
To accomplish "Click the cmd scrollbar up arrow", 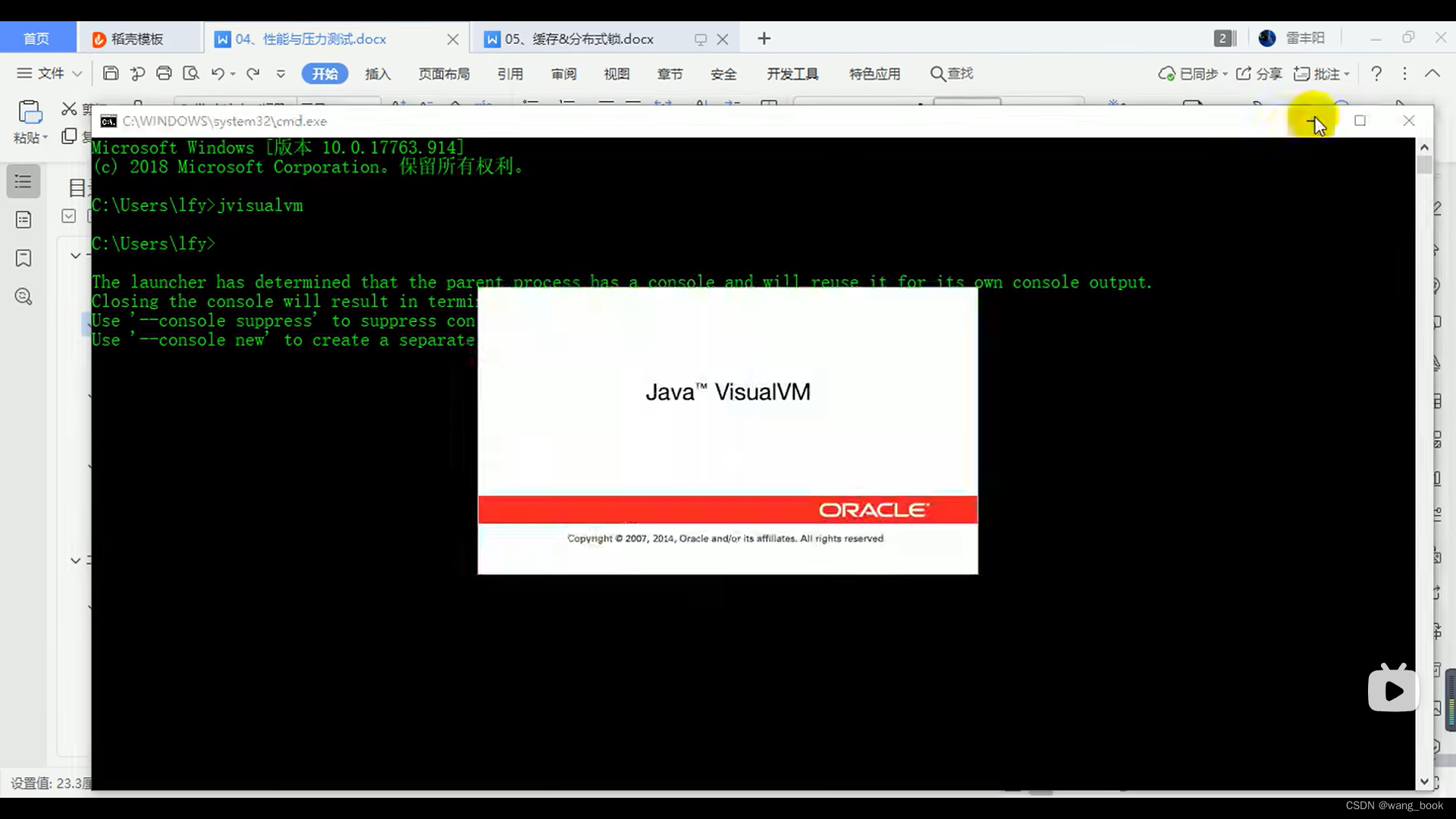I will click(1424, 147).
